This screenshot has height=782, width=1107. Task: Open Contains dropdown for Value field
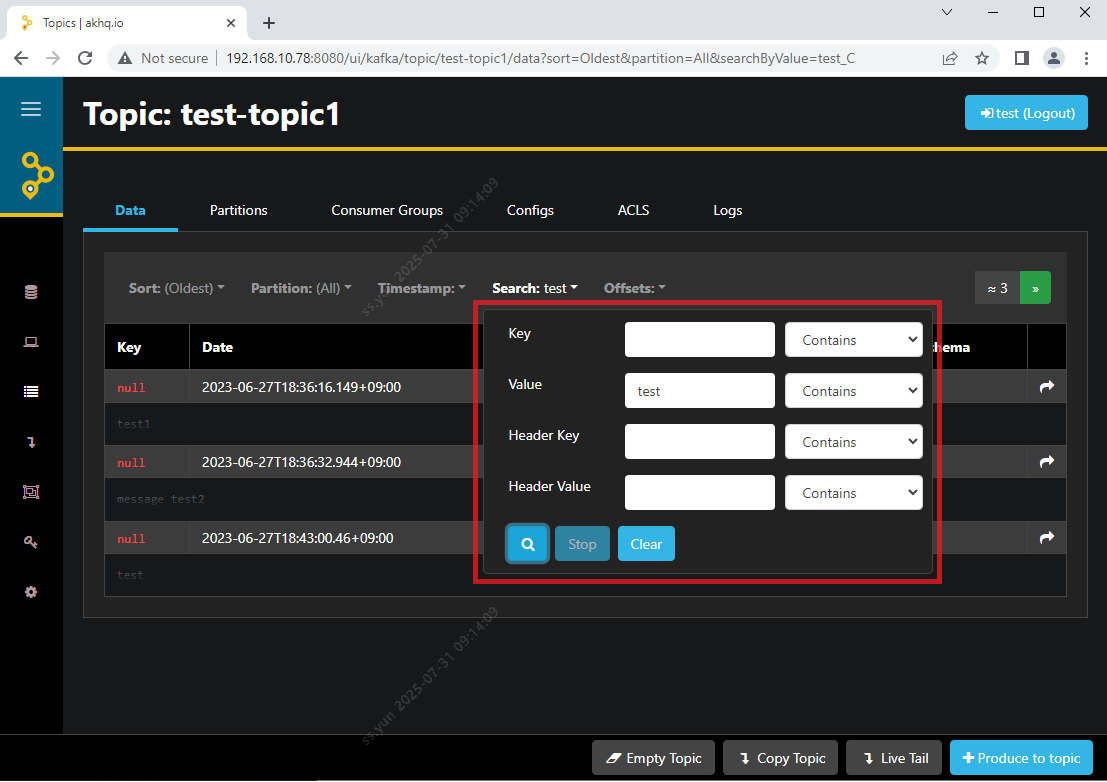point(853,391)
